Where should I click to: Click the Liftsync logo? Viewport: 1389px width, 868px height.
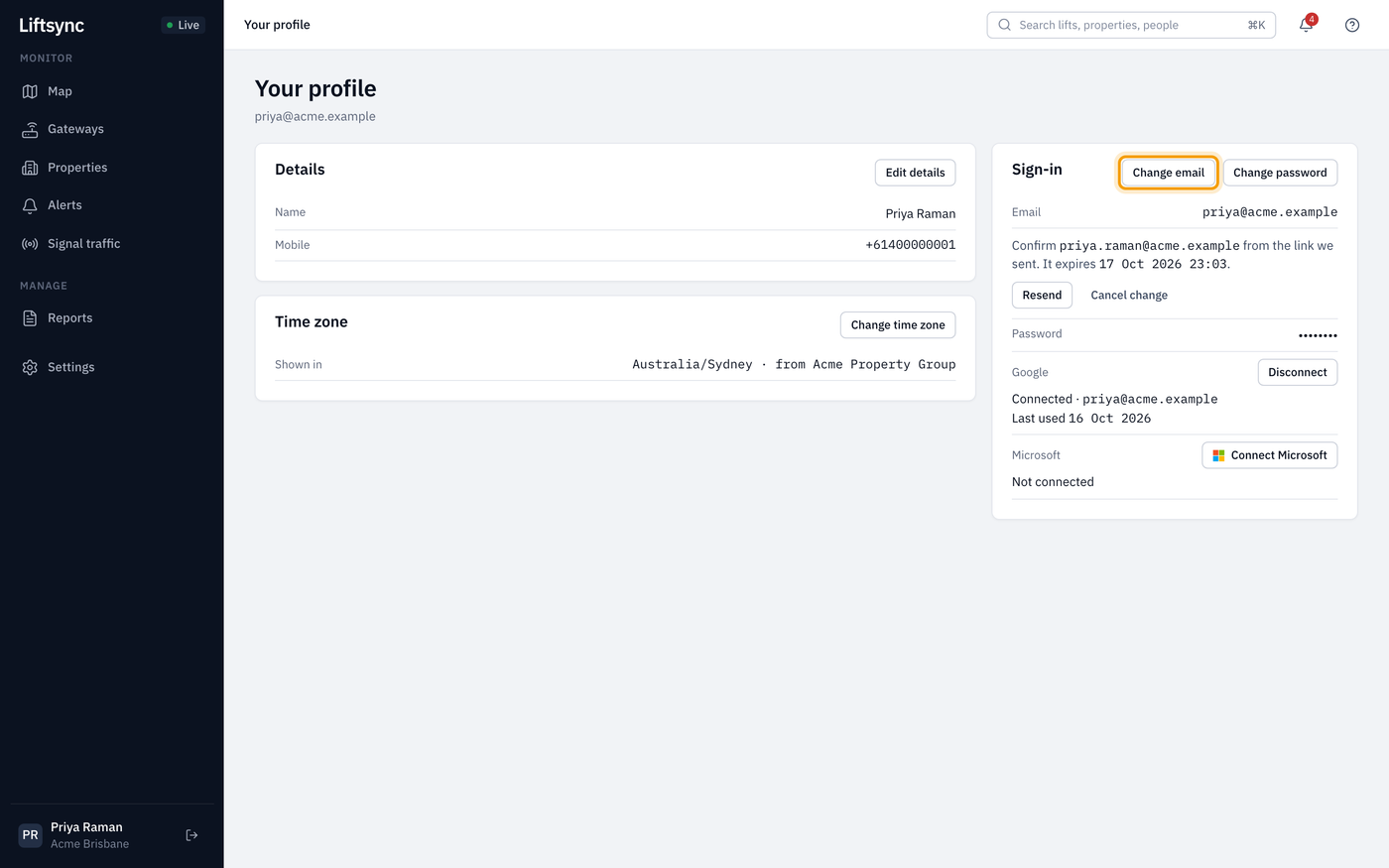click(x=52, y=26)
